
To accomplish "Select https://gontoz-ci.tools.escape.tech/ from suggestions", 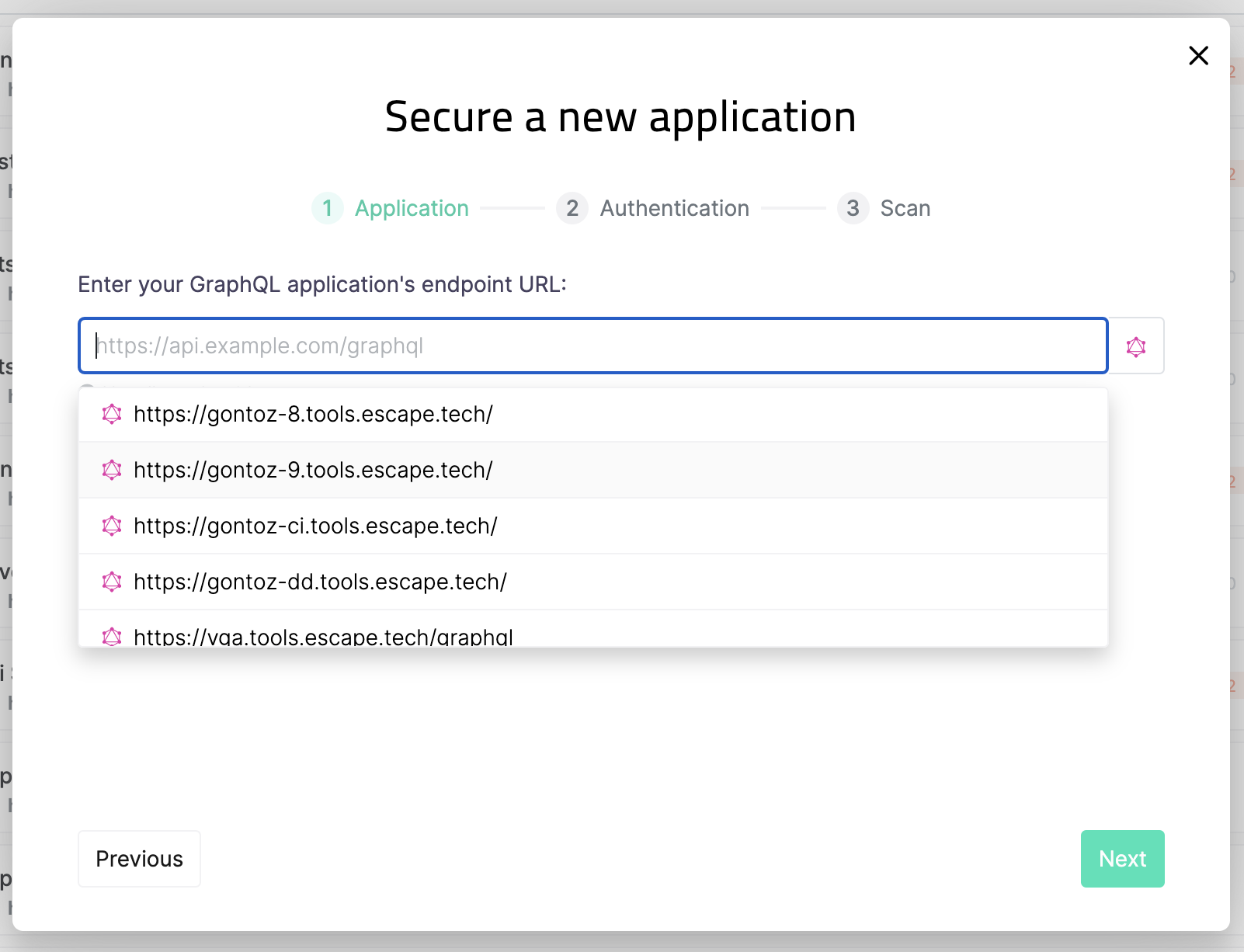I will 315,526.
